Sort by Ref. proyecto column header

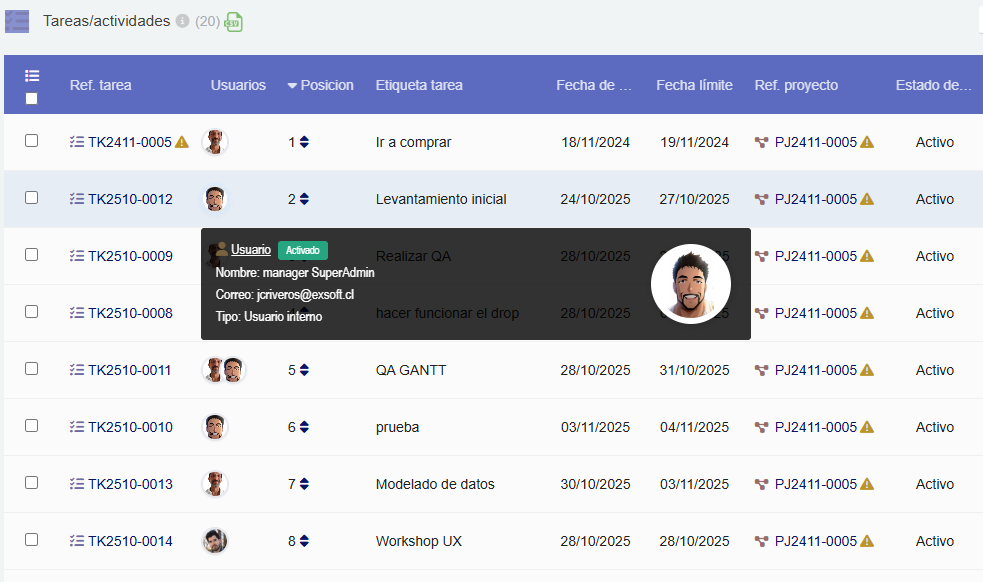point(796,85)
